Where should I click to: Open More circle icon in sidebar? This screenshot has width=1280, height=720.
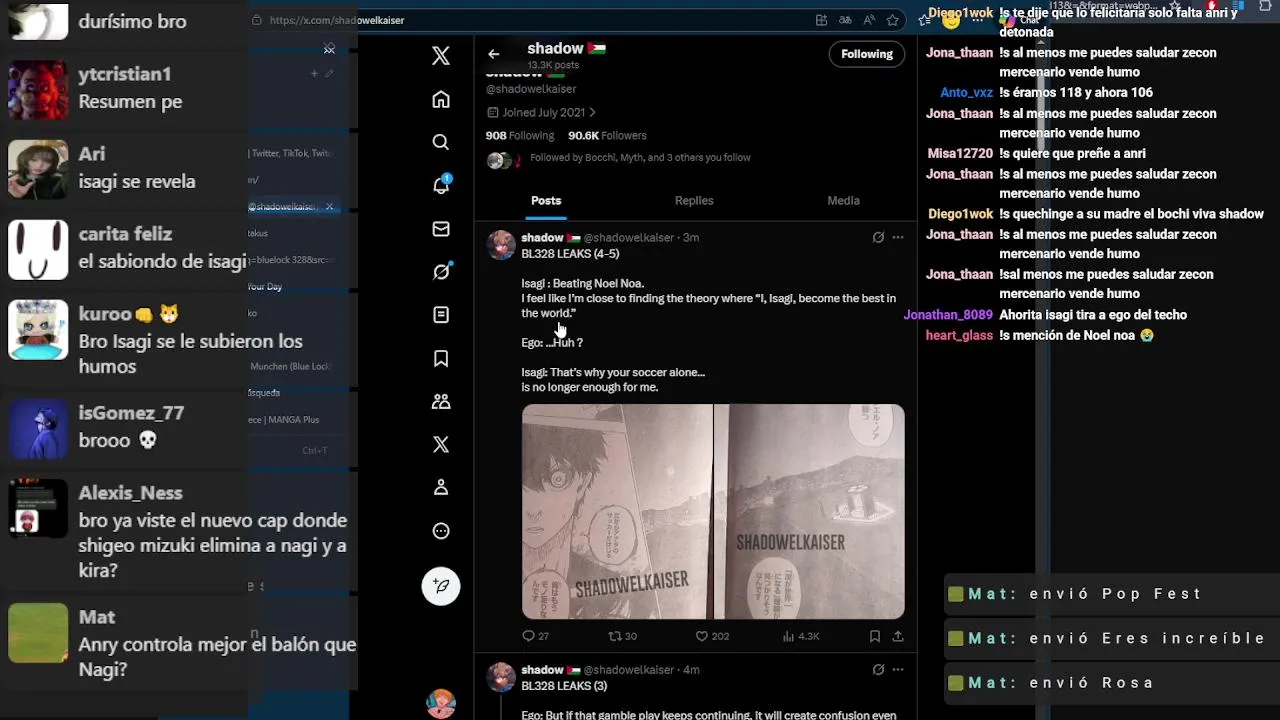coord(441,531)
